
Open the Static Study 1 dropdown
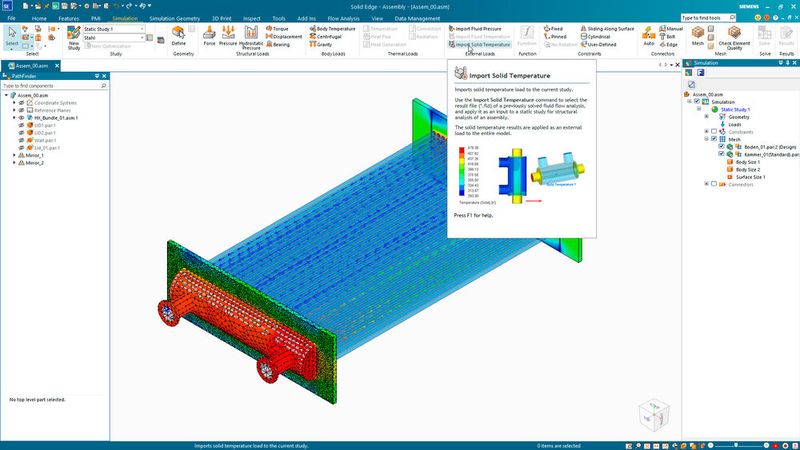[142, 29]
